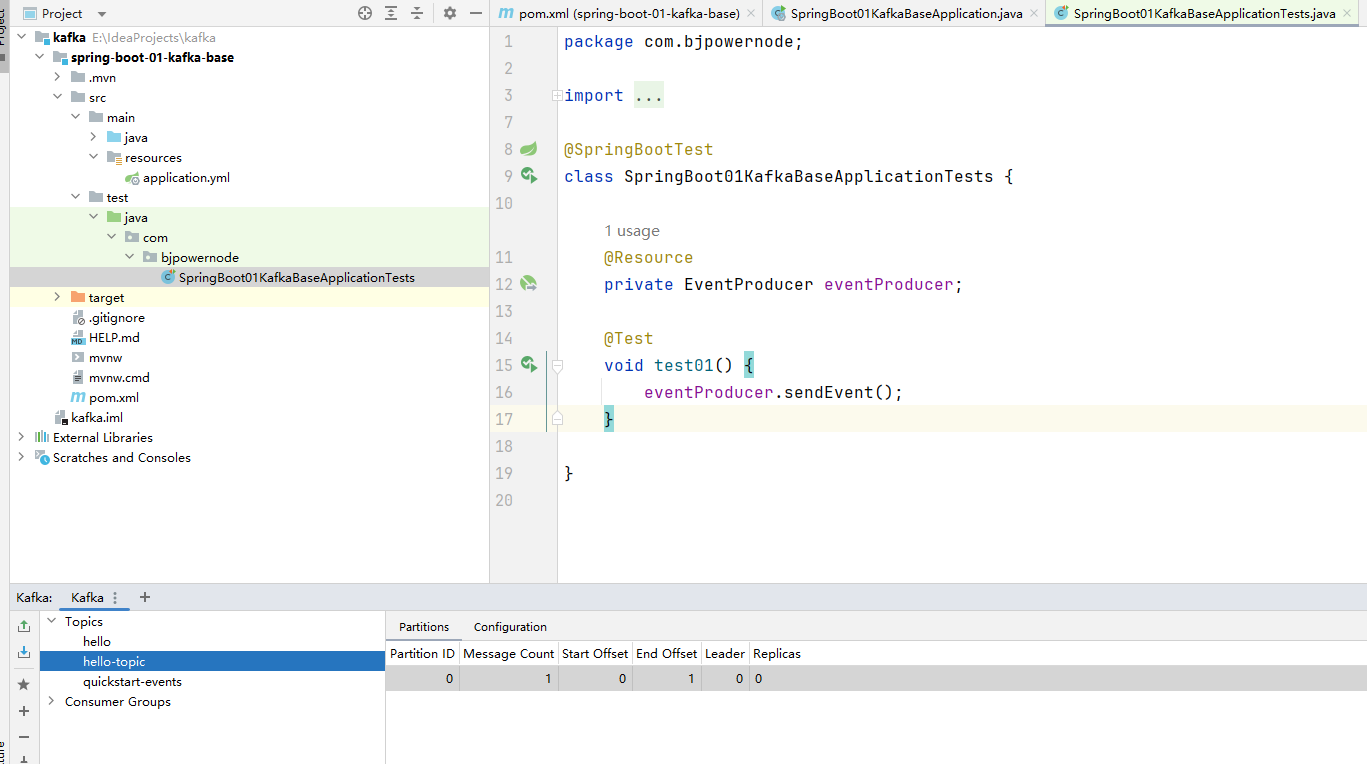Click the Spring leaf gutter icon on line 8
1367x764 pixels.
[x=529, y=149]
